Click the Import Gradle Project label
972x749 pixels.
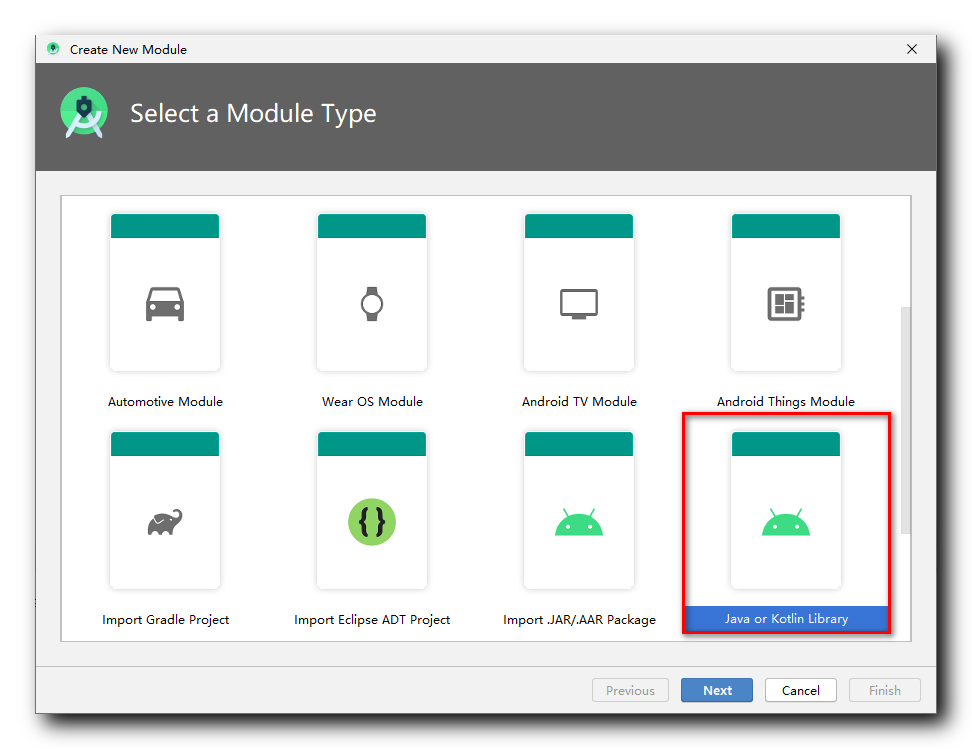(165, 619)
